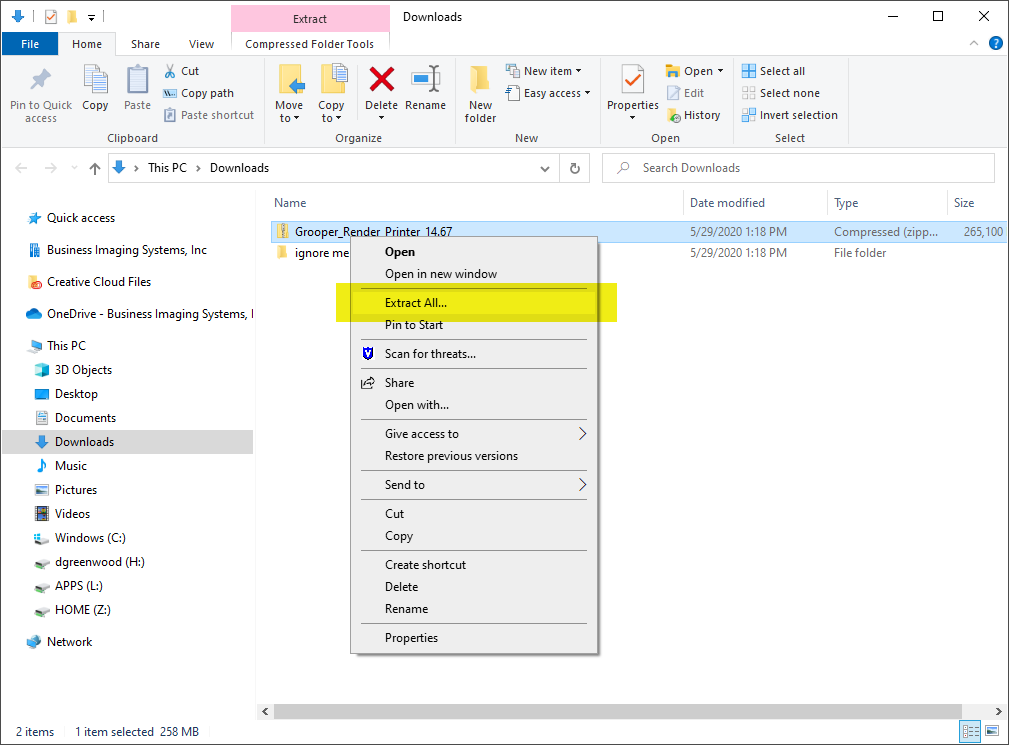Viewport: 1009px width, 745px height.
Task: Open the recent locations dropdown arrow
Action: point(75,169)
